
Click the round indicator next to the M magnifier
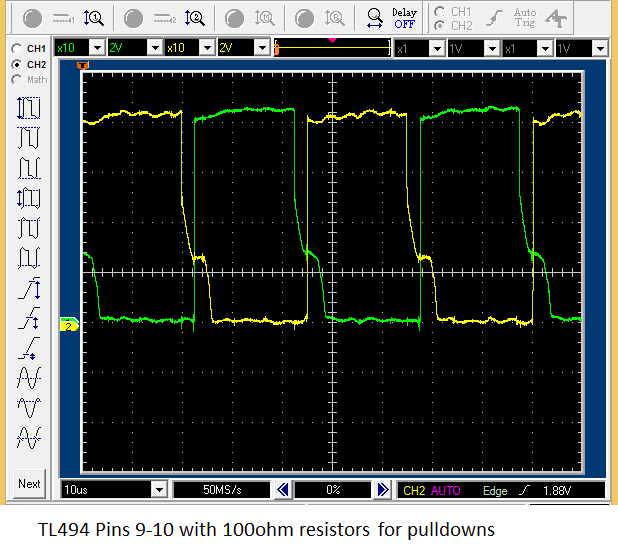234,18
